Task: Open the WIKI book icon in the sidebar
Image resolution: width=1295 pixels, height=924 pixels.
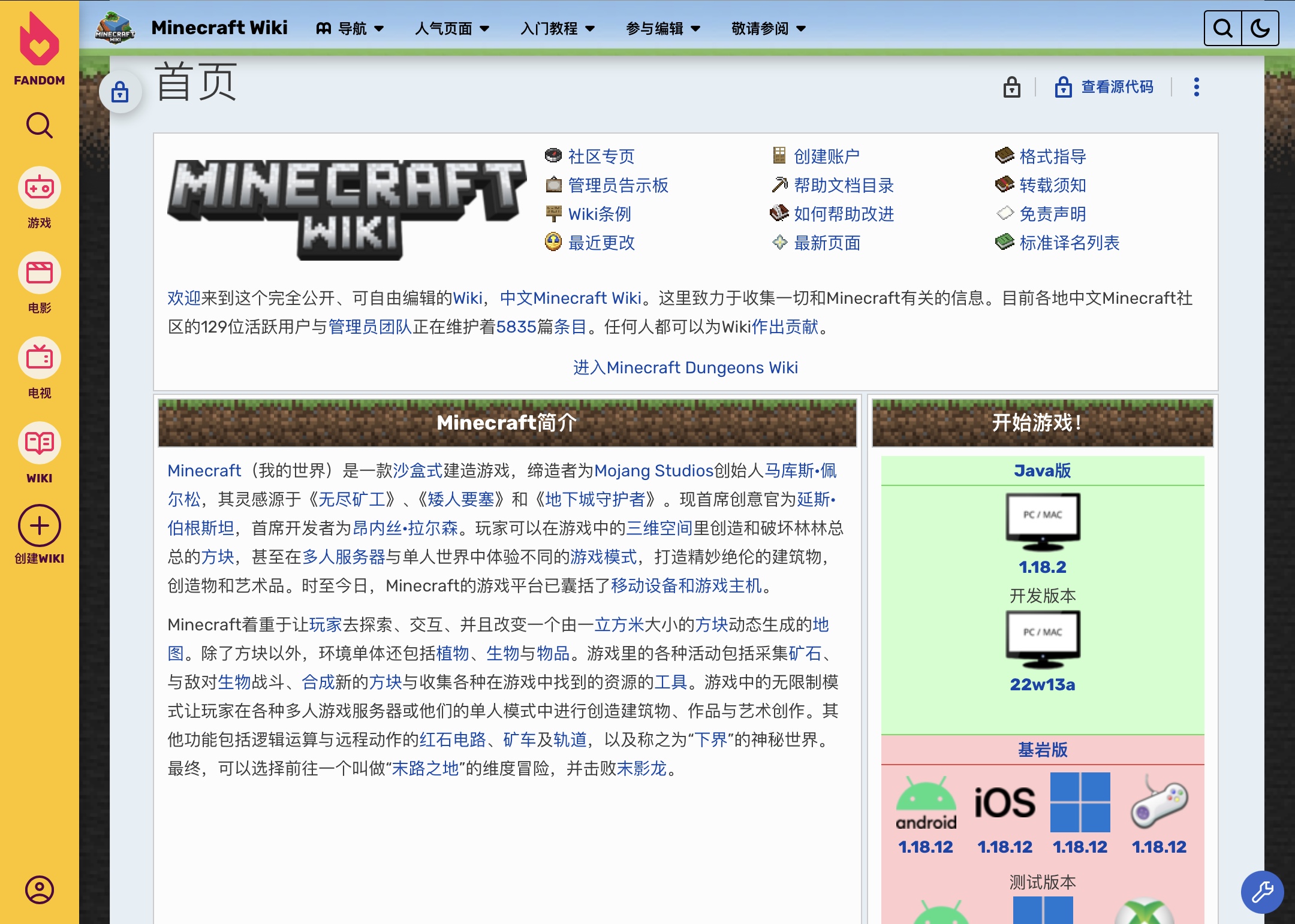Action: point(40,443)
